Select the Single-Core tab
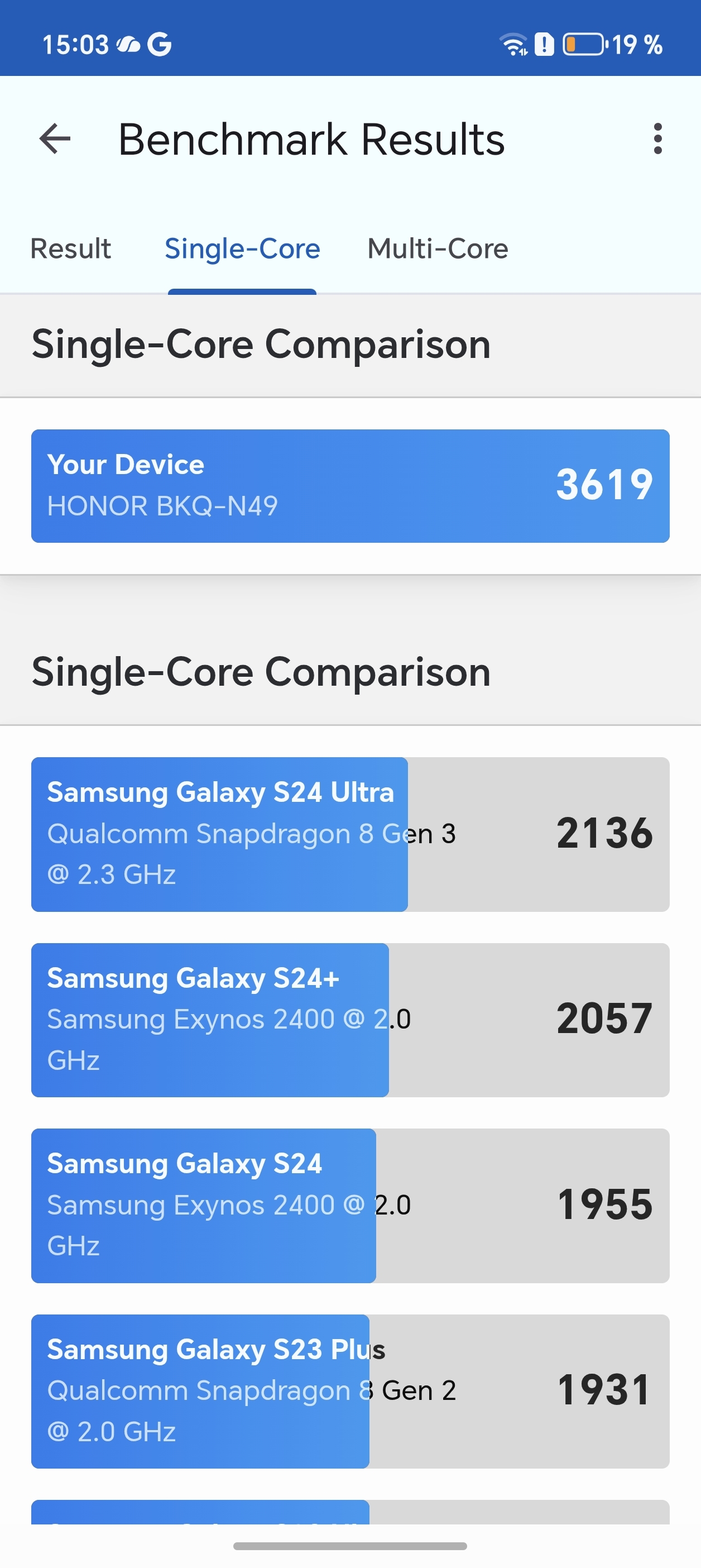 (242, 248)
